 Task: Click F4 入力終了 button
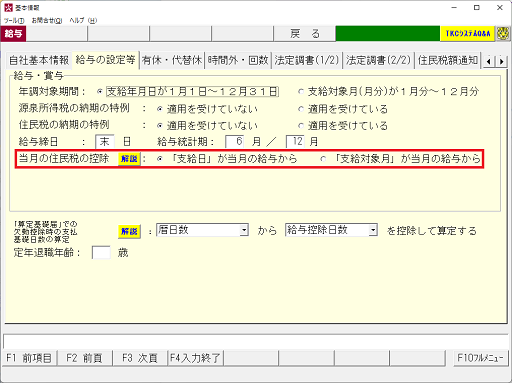195,358
